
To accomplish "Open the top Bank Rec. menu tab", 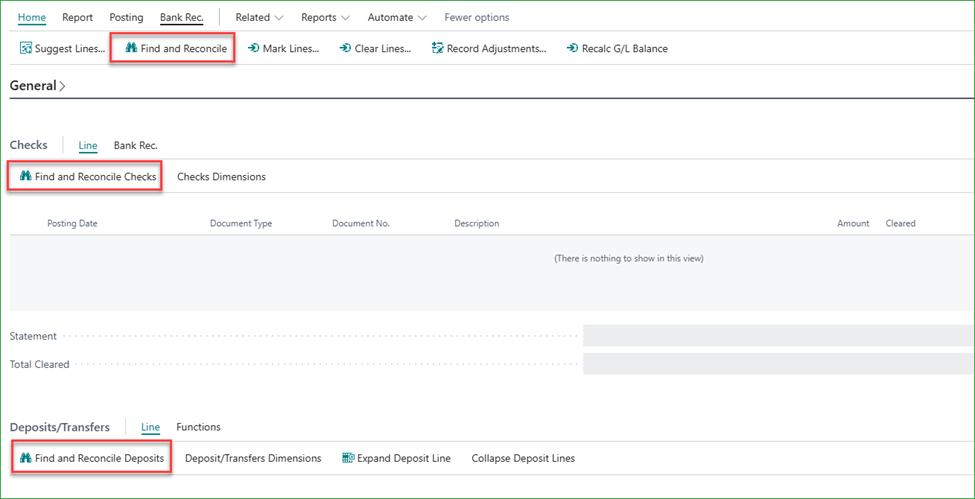I will [182, 17].
